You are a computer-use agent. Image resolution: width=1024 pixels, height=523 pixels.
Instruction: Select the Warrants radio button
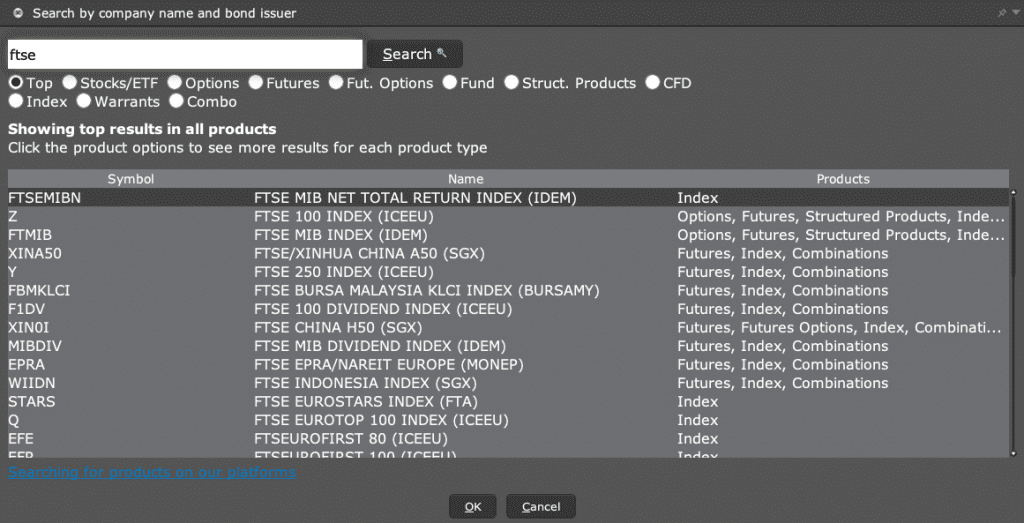(x=84, y=101)
